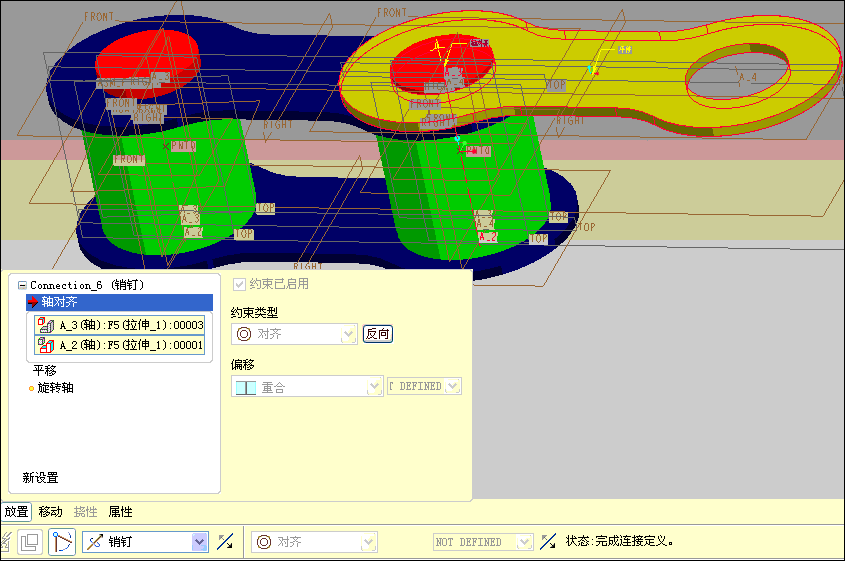Open the disabled 挠性 tab
The width and height of the screenshot is (845, 561).
[x=85, y=511]
